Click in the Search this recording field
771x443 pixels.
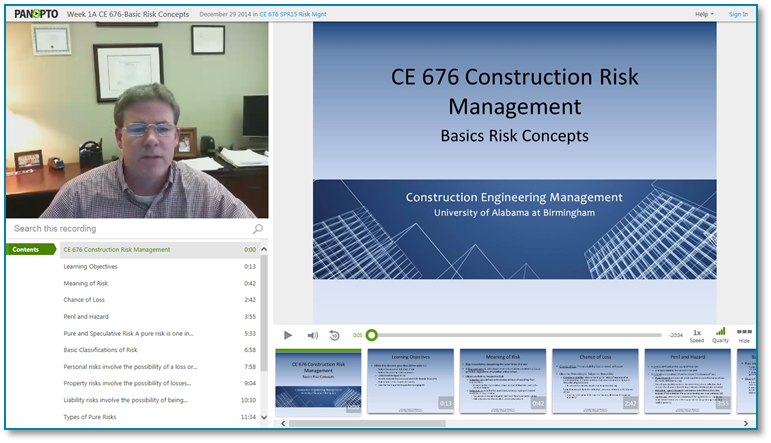[x=128, y=229]
